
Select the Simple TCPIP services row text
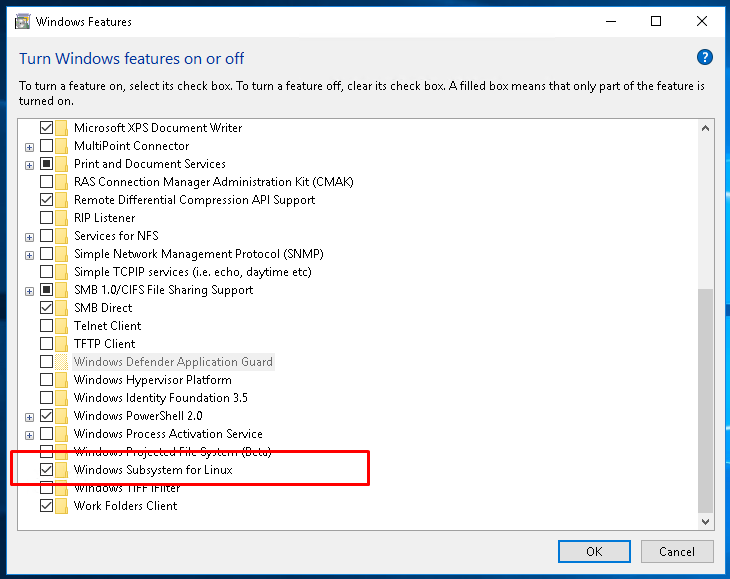click(193, 272)
